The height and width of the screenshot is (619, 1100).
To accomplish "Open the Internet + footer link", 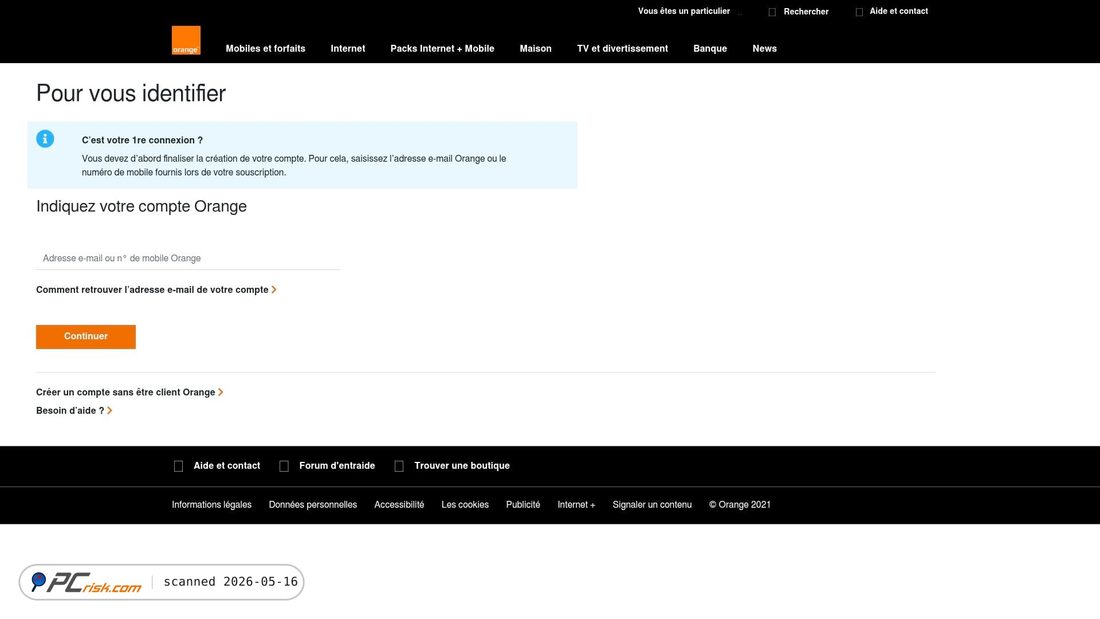I will pos(576,505).
